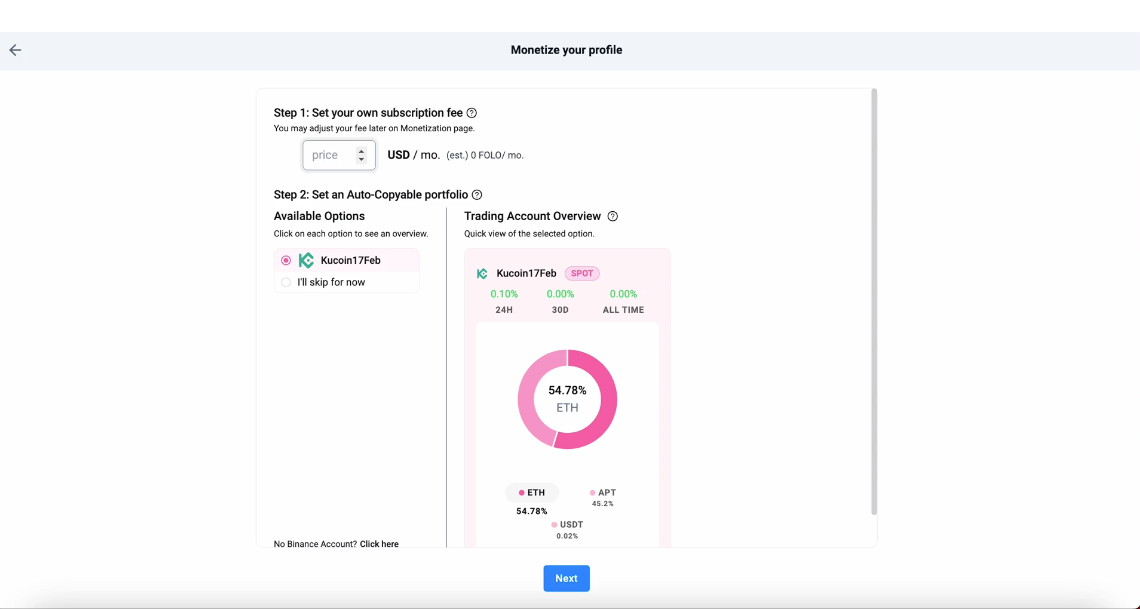Go back using the left arrow icon
Image resolution: width=1140 pixels, height=609 pixels.
(x=15, y=50)
